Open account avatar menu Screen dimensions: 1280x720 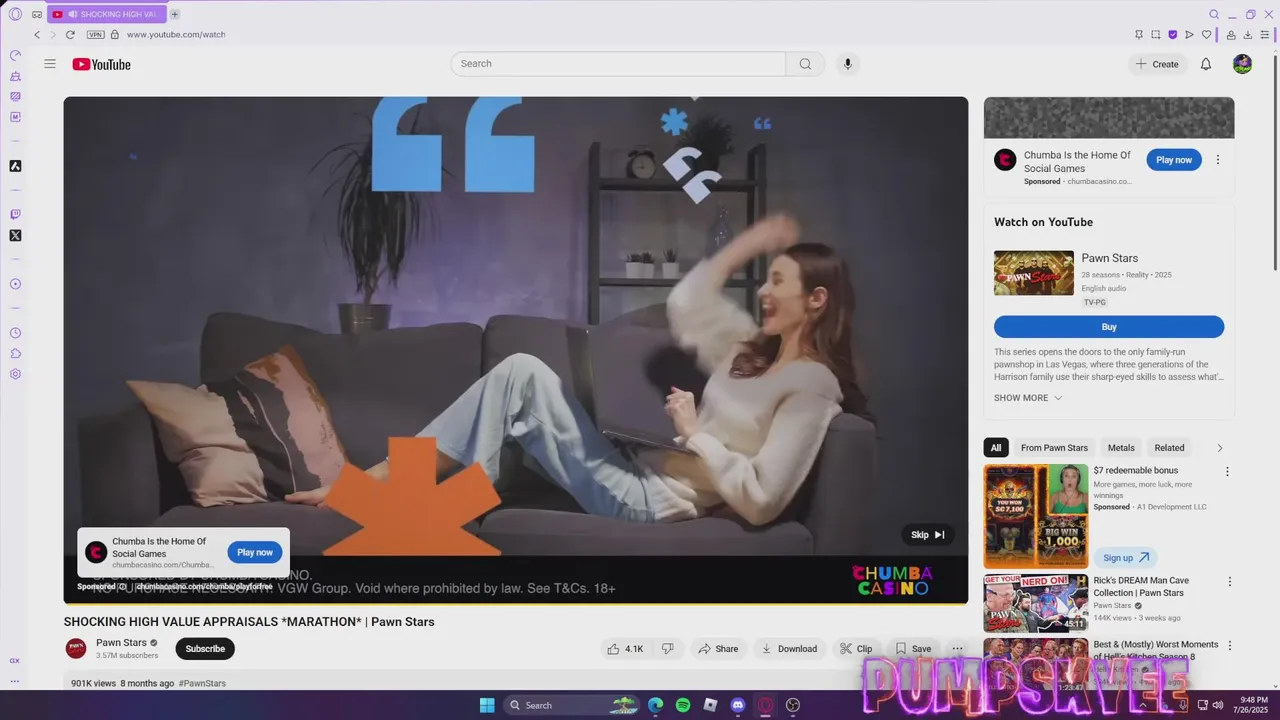point(1243,64)
